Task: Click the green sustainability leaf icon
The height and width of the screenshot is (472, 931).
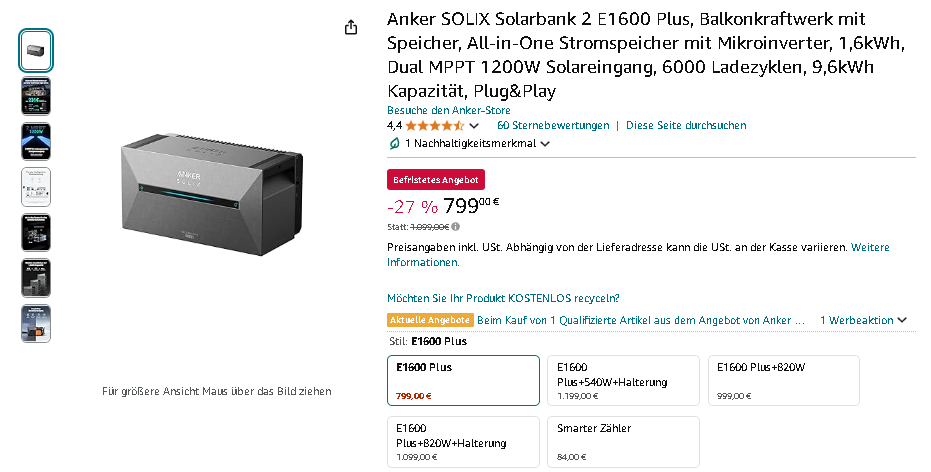Action: point(394,143)
